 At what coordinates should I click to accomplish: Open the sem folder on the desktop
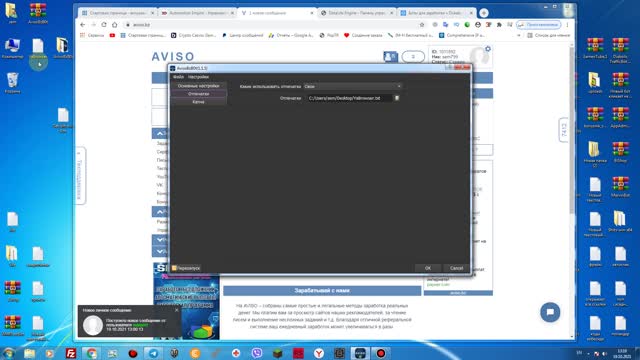(12, 13)
